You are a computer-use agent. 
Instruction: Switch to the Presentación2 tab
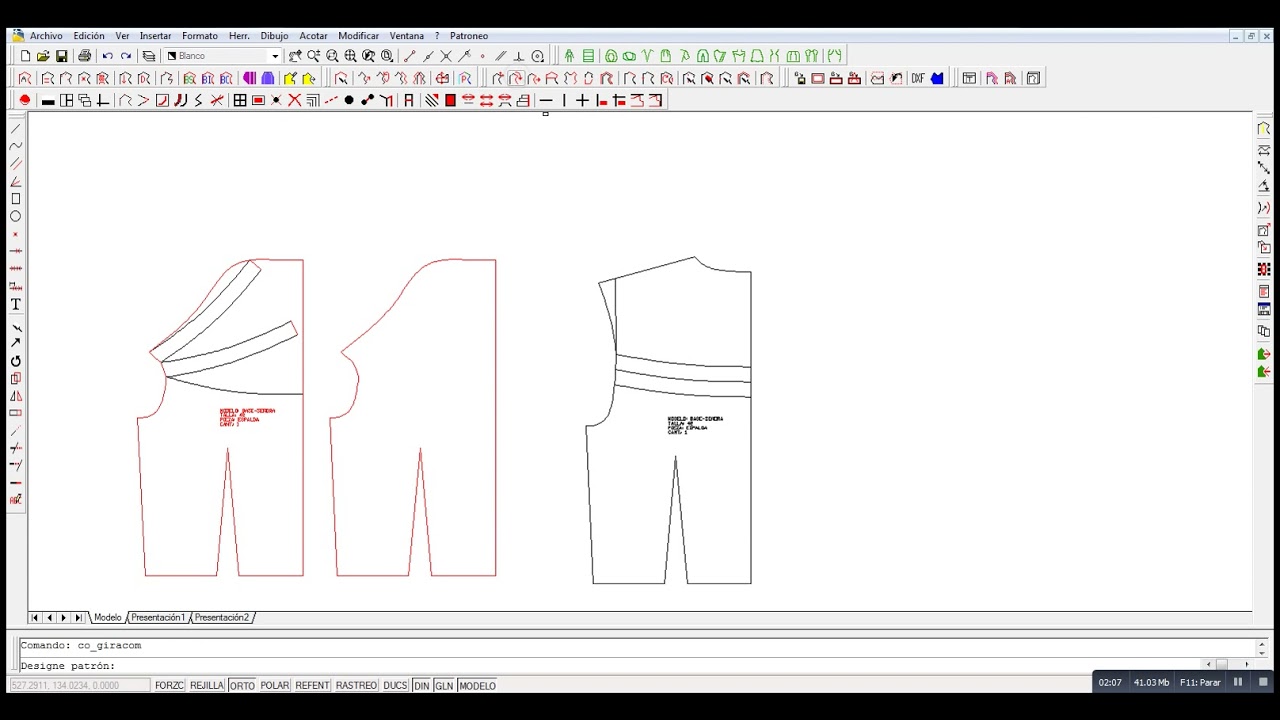[221, 618]
